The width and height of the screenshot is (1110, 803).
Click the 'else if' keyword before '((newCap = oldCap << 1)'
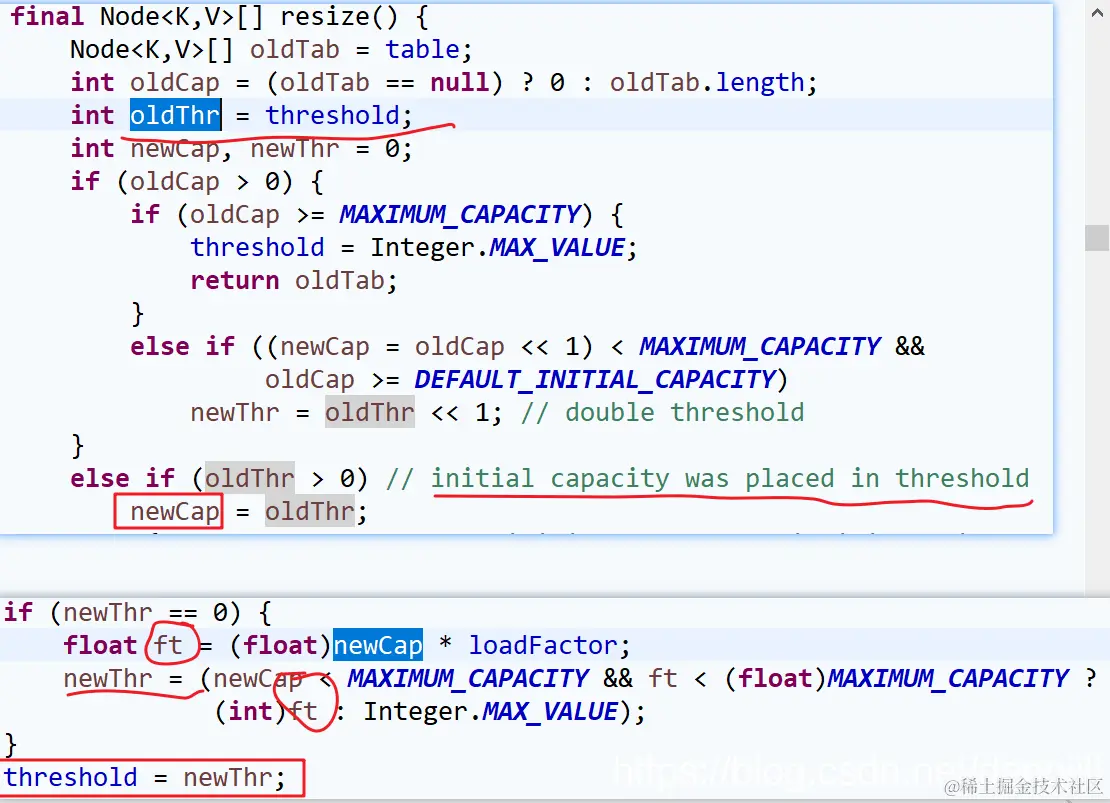point(182,346)
